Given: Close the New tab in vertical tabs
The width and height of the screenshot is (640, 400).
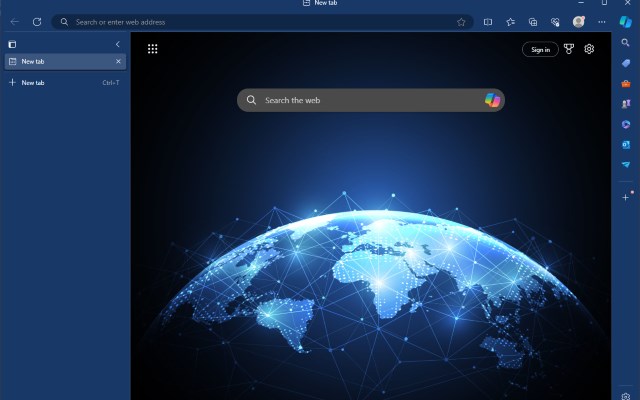Looking at the screenshot, I should [118, 61].
